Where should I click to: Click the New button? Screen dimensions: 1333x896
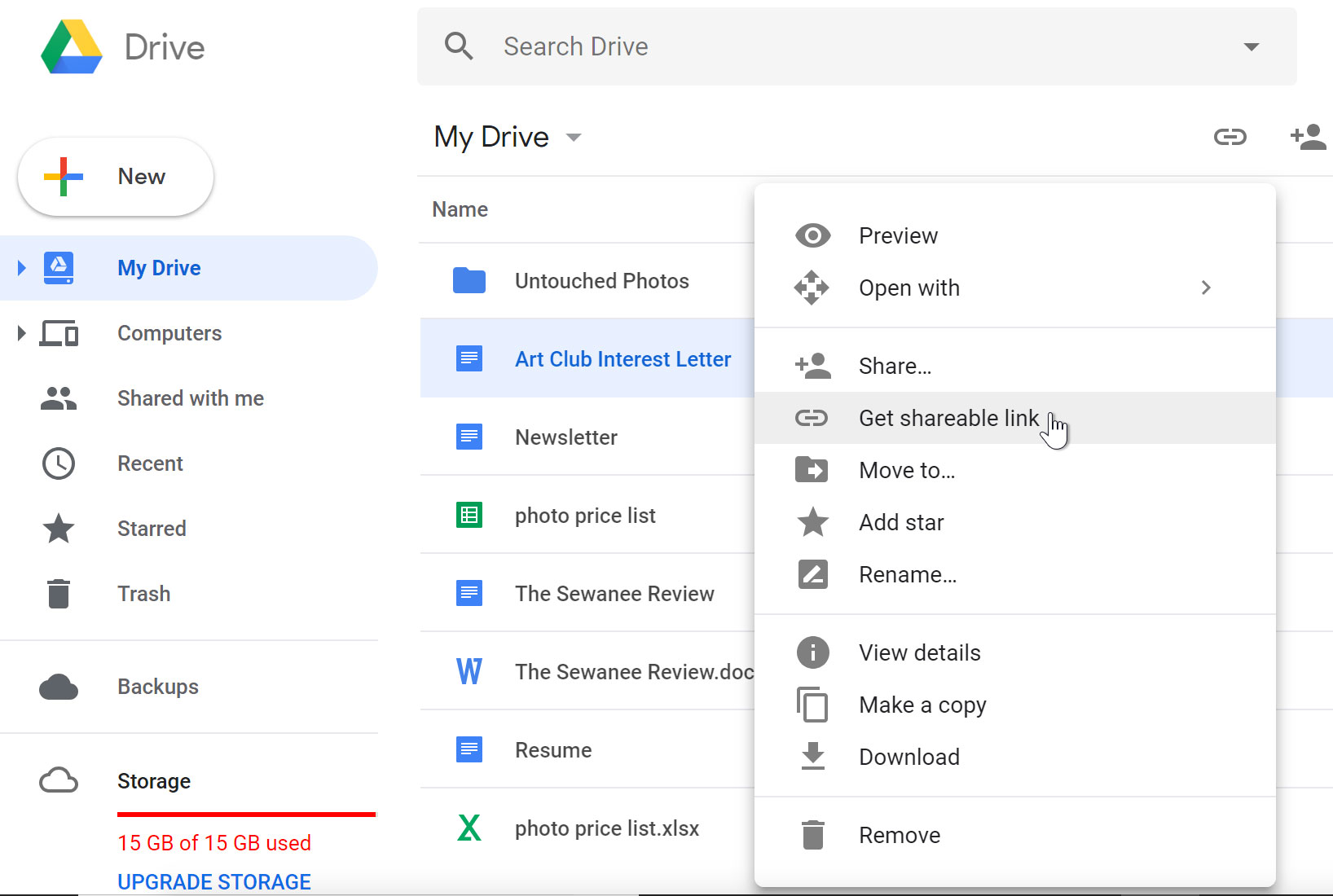click(x=115, y=176)
